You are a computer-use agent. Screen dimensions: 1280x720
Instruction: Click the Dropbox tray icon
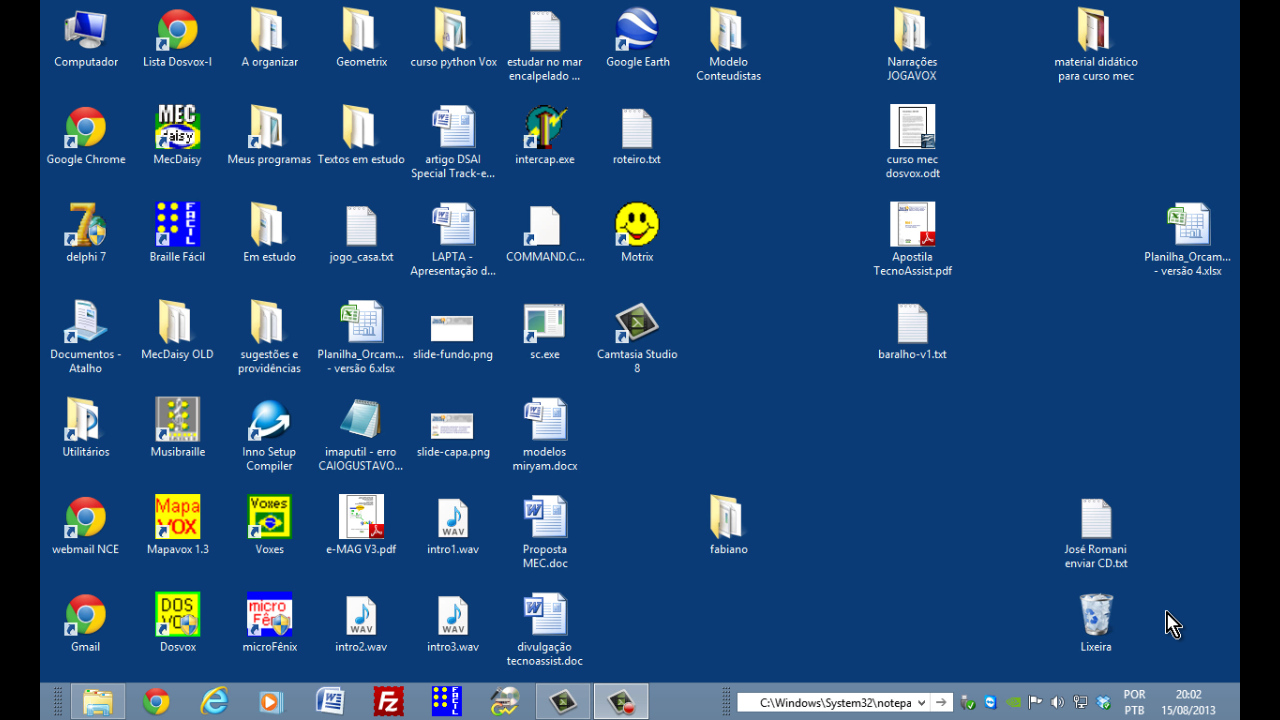click(x=1104, y=703)
